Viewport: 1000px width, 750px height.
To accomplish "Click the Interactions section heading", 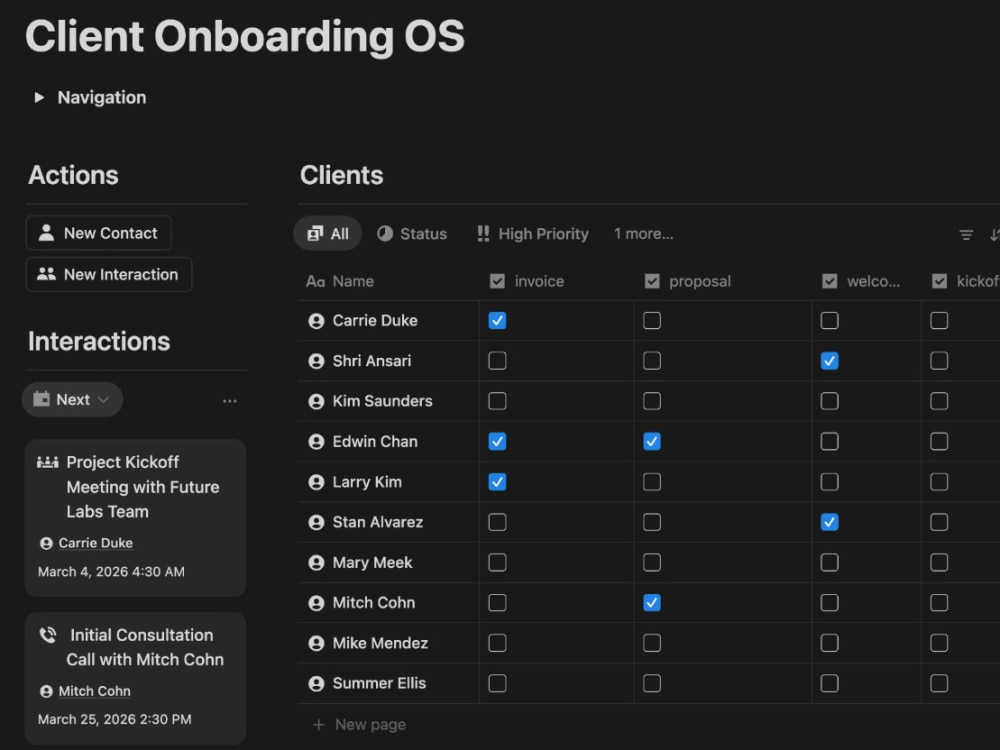I will (99, 342).
